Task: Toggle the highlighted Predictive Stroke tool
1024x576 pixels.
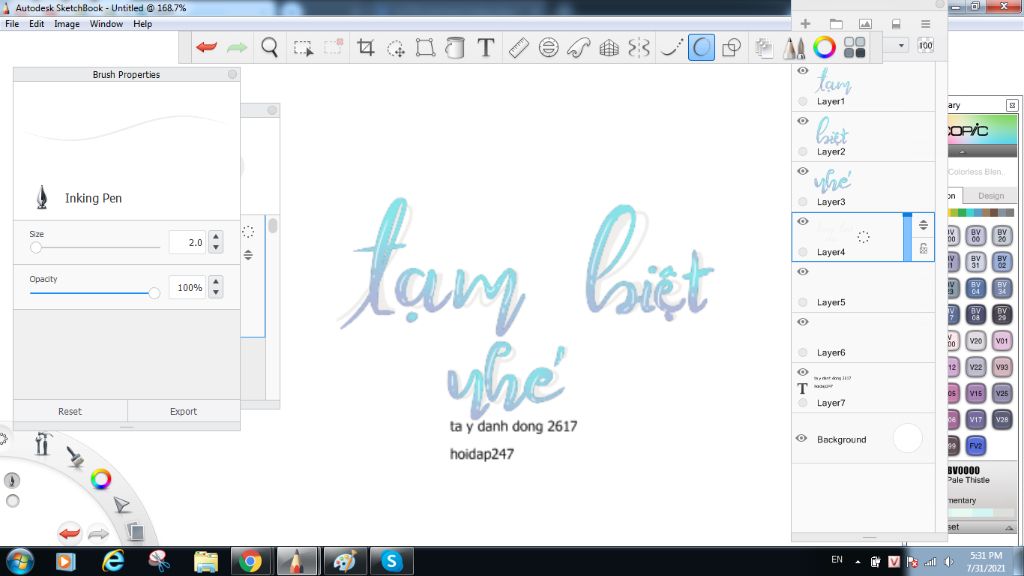Action: point(701,47)
